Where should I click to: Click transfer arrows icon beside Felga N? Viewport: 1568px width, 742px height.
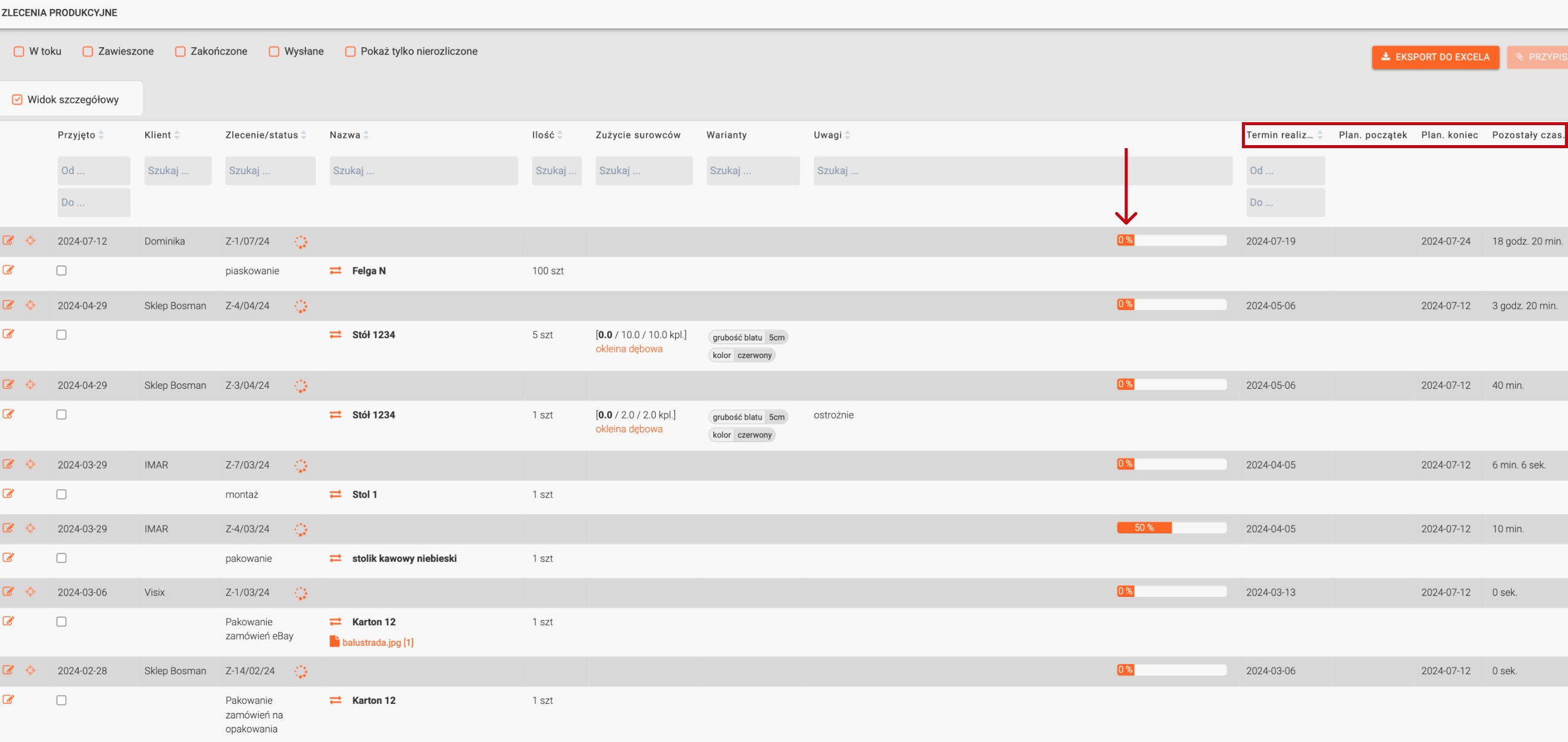(335, 271)
